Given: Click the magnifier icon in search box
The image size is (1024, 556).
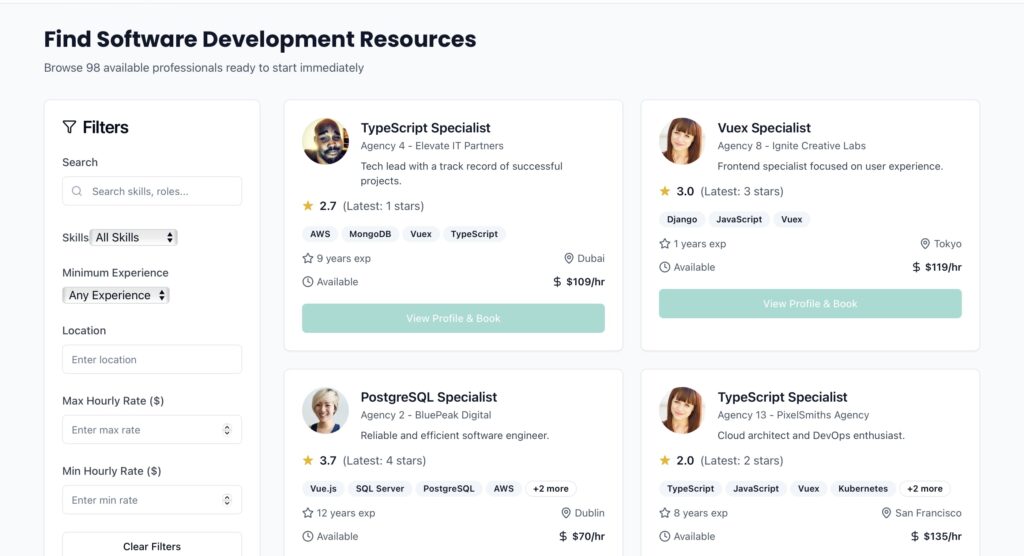Looking at the screenshot, I should coord(77,191).
